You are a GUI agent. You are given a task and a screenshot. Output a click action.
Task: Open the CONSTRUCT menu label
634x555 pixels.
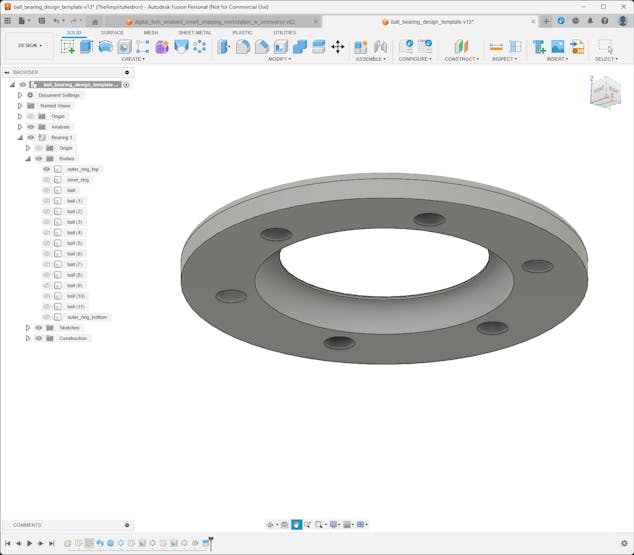coord(461,59)
